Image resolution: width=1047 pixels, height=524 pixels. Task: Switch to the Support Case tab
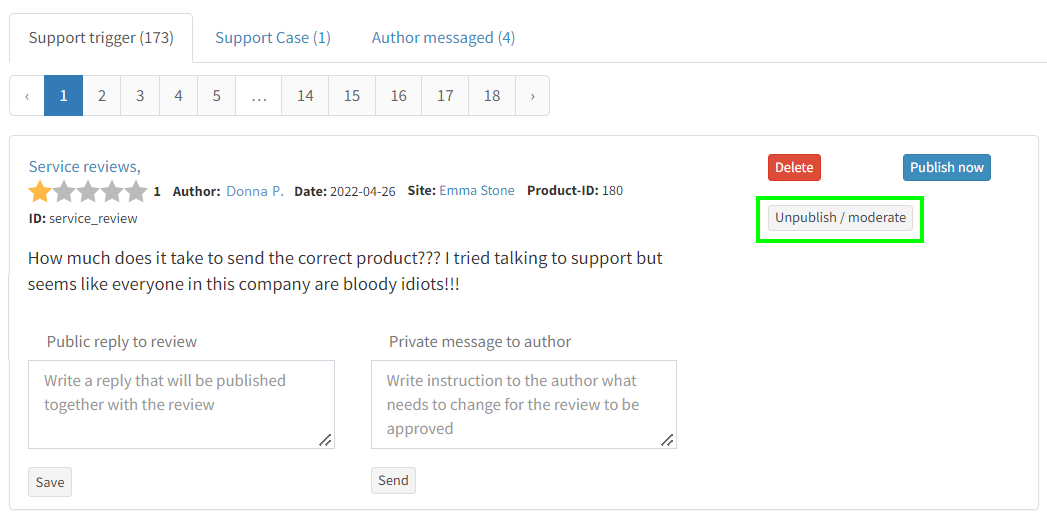tap(273, 38)
